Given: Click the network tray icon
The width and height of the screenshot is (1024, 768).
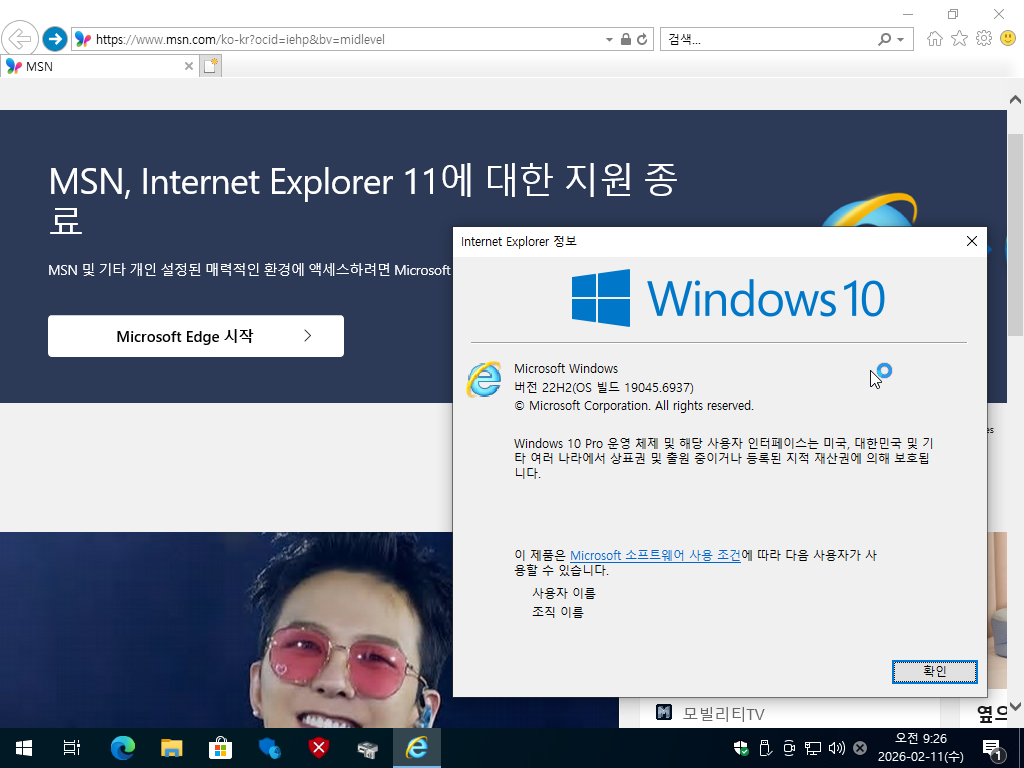Looking at the screenshot, I should tap(812, 748).
